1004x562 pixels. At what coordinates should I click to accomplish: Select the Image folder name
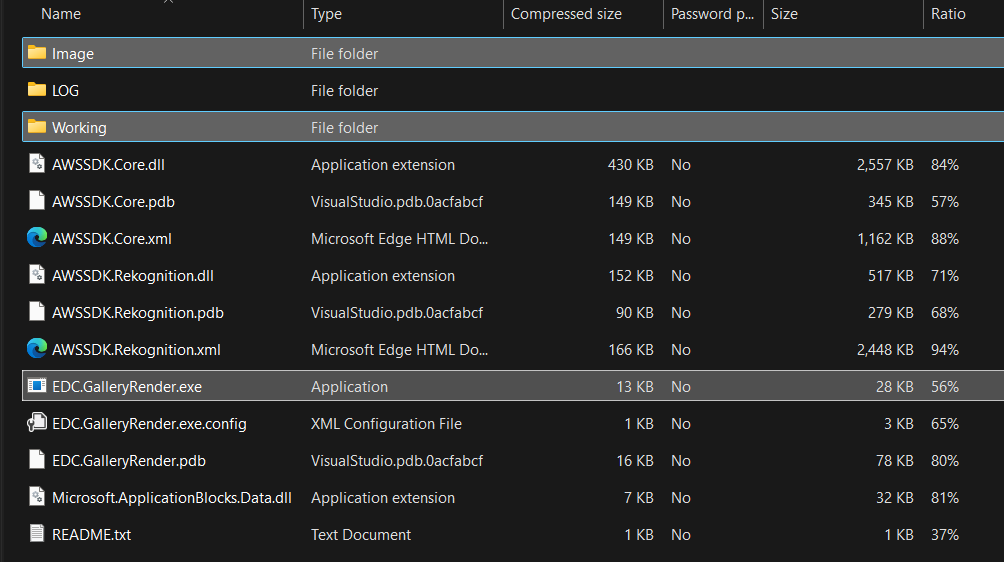point(73,54)
